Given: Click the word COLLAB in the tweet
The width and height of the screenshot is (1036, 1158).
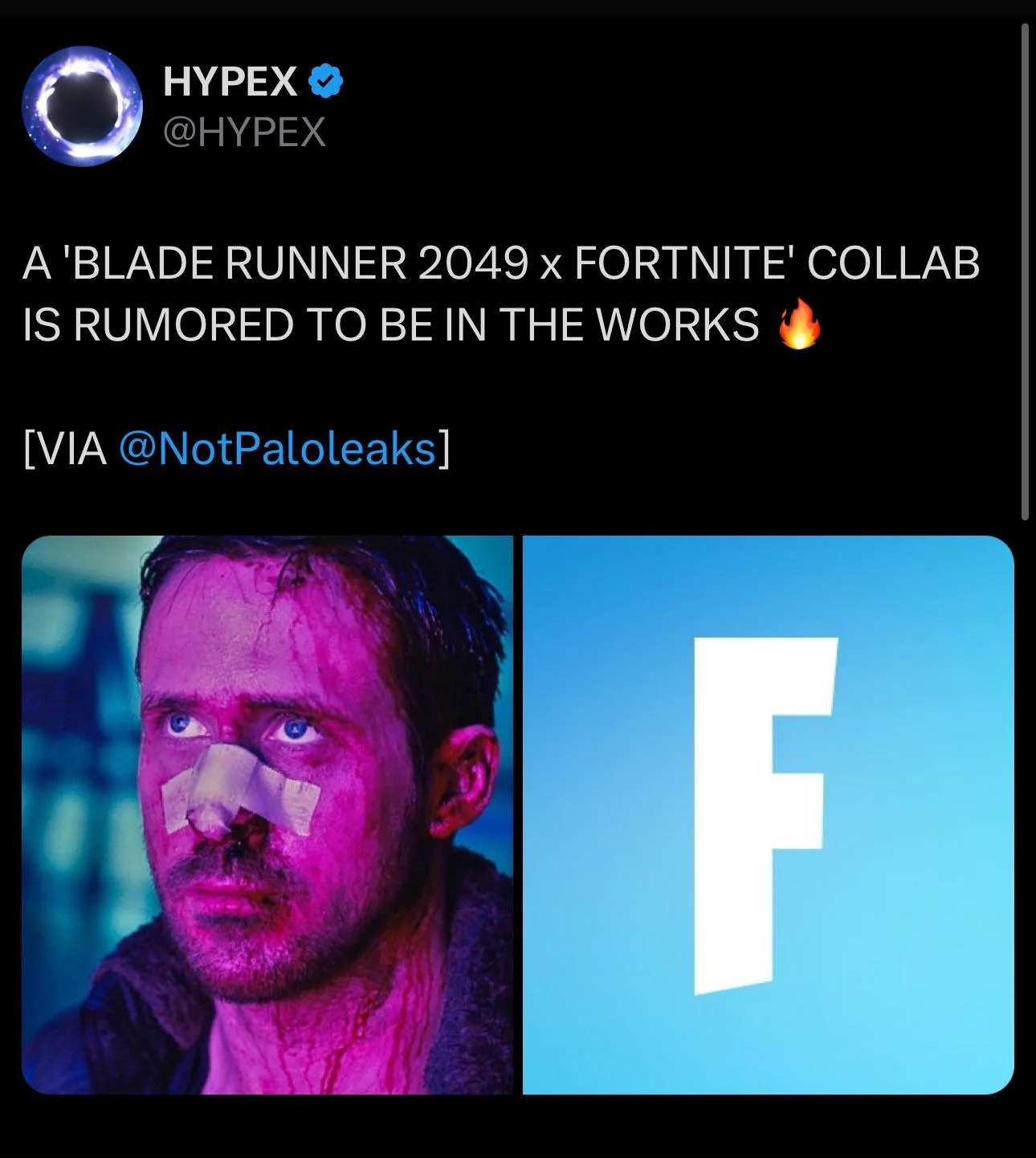Looking at the screenshot, I should 892,263.
